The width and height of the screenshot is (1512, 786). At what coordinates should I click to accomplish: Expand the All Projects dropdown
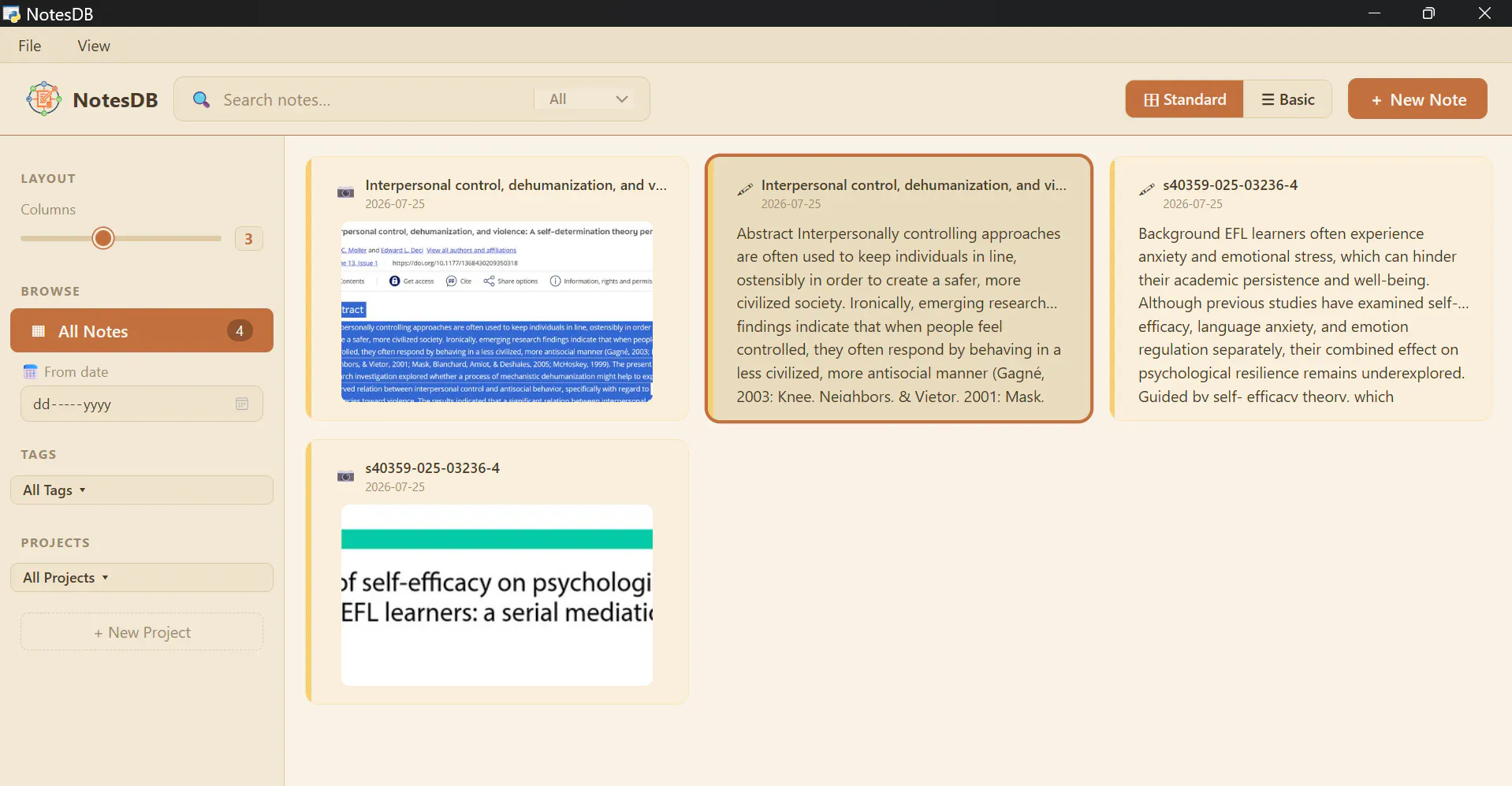click(x=142, y=577)
